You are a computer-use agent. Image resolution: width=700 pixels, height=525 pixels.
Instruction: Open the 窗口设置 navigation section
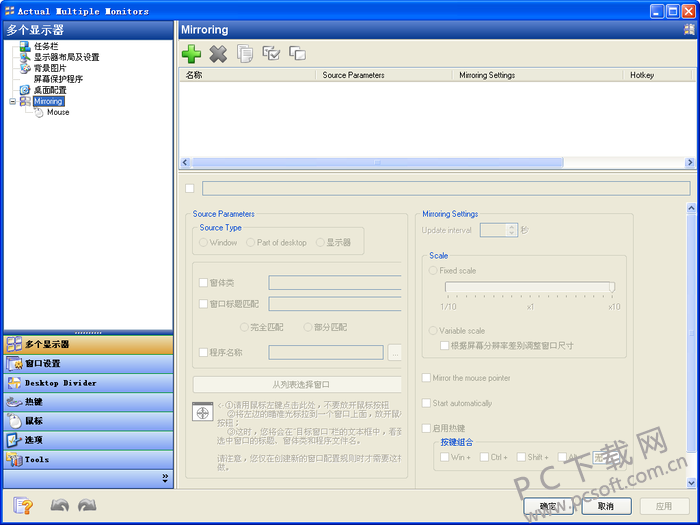point(88,363)
